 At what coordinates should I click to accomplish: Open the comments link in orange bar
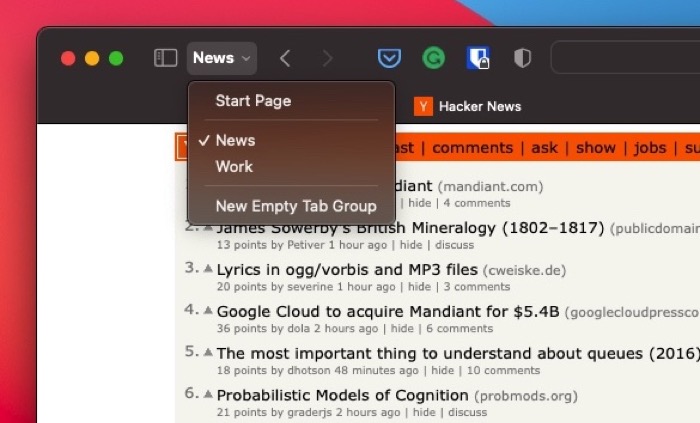pyautogui.click(x=472, y=148)
